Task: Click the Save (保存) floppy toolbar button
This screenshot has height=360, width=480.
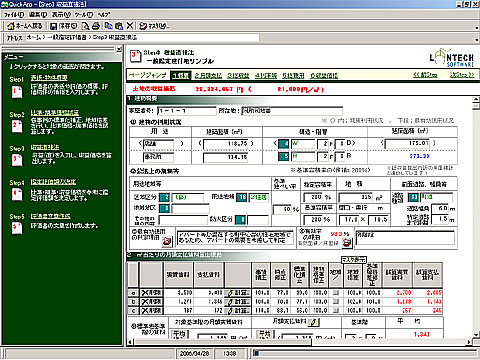Action: tap(63, 26)
